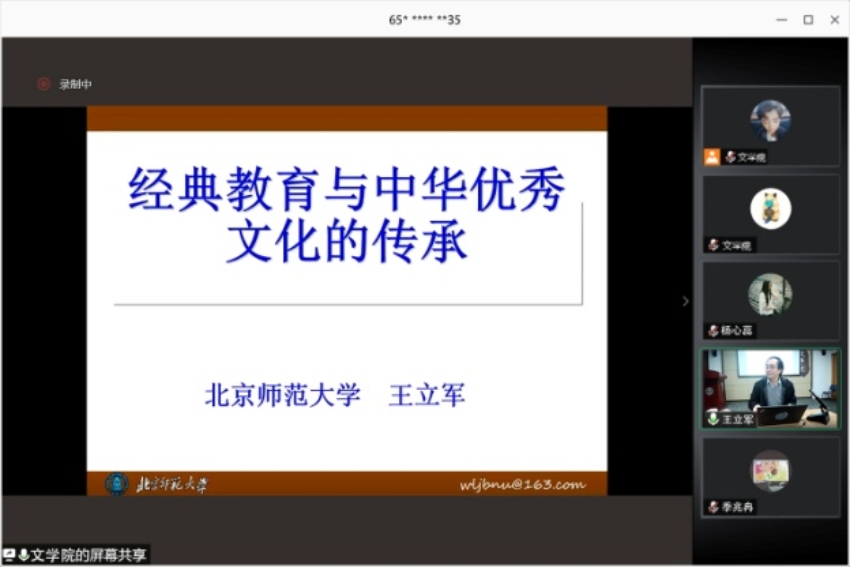This screenshot has height=567, width=850.
Task: Select 杨心蕊's participant avatar
Action: [x=770, y=295]
